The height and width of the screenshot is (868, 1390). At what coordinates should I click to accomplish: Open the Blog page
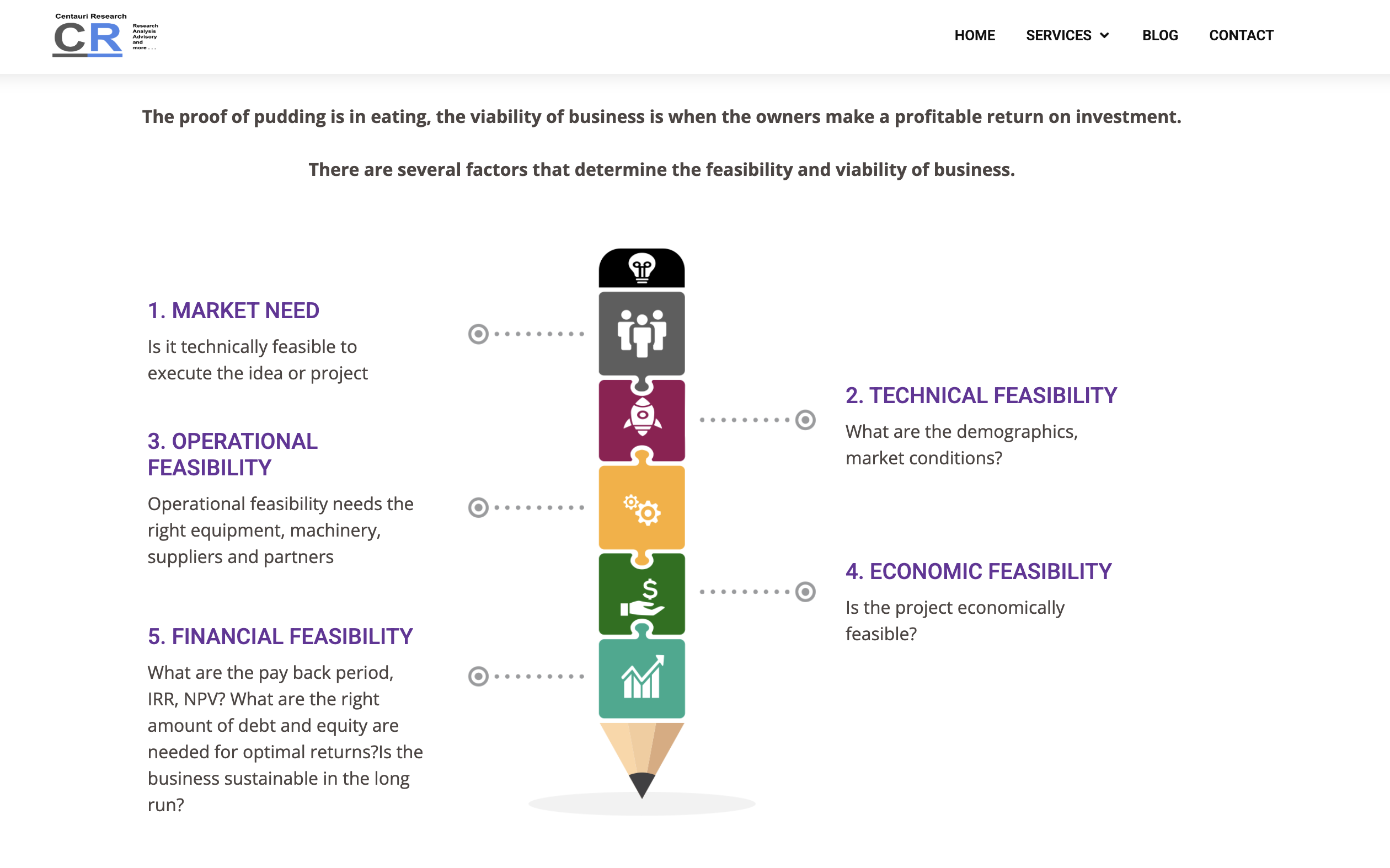(x=1160, y=36)
